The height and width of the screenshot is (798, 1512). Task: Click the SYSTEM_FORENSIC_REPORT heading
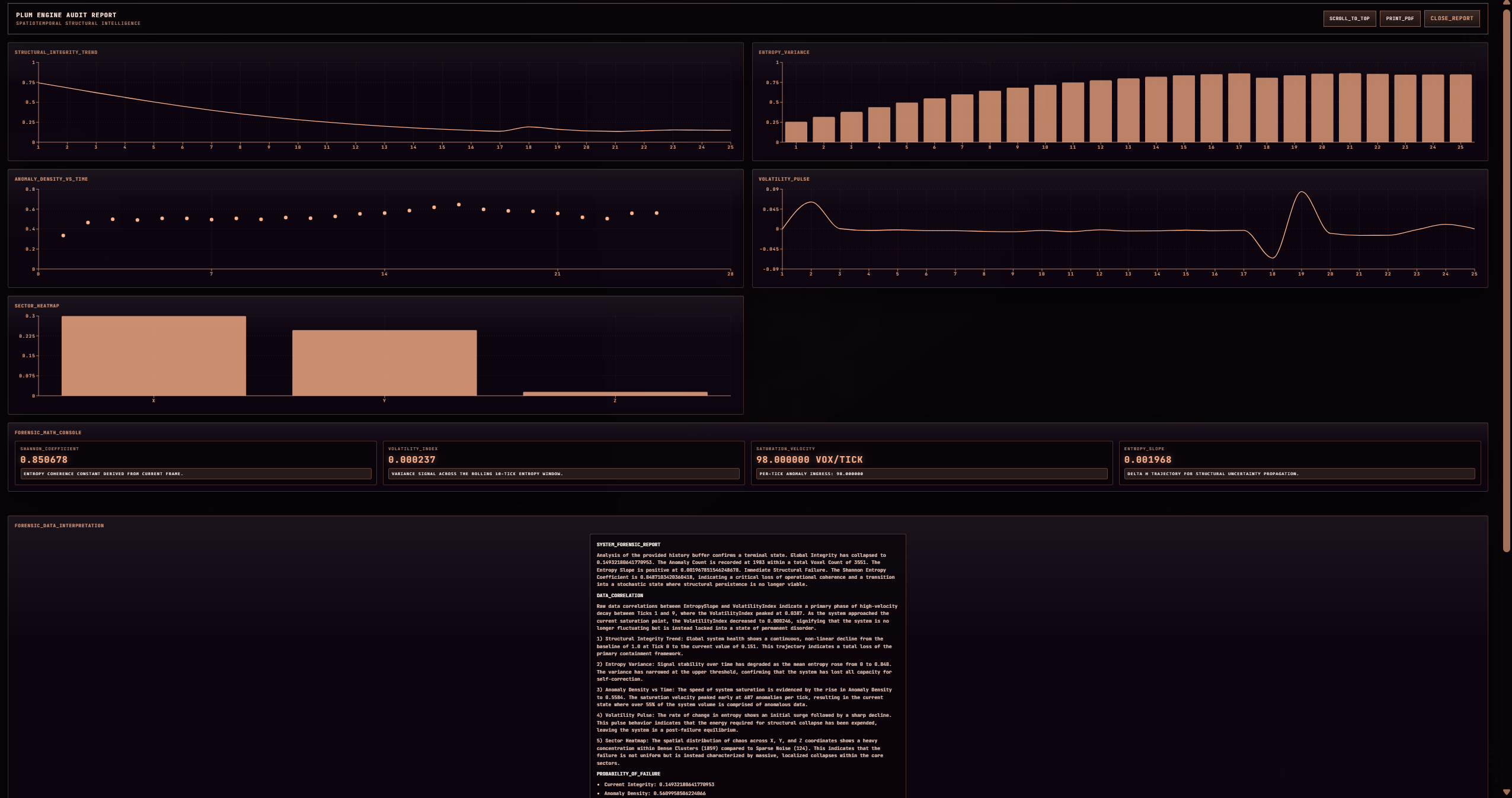(x=628, y=544)
